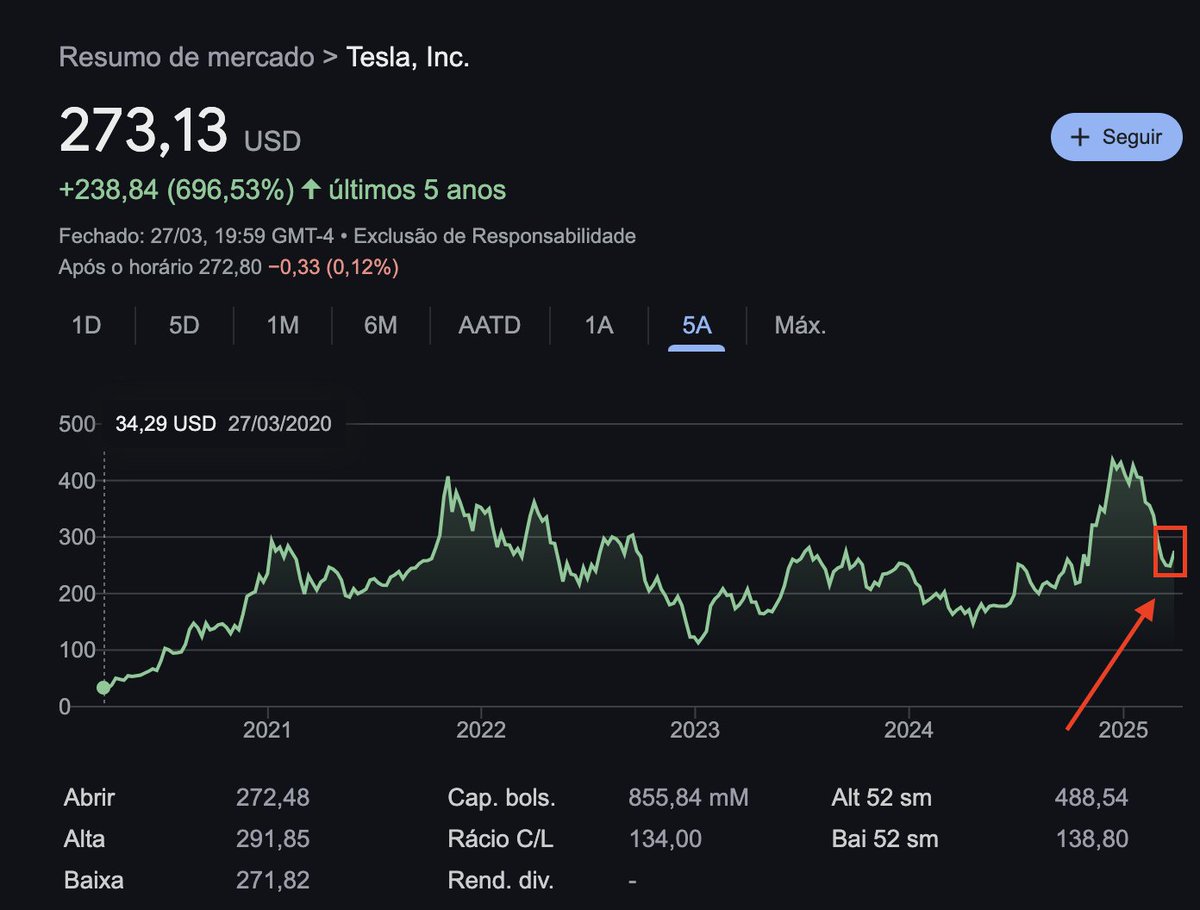Select the 1D time range tab
Image resolution: width=1200 pixels, height=910 pixels.
(x=87, y=325)
